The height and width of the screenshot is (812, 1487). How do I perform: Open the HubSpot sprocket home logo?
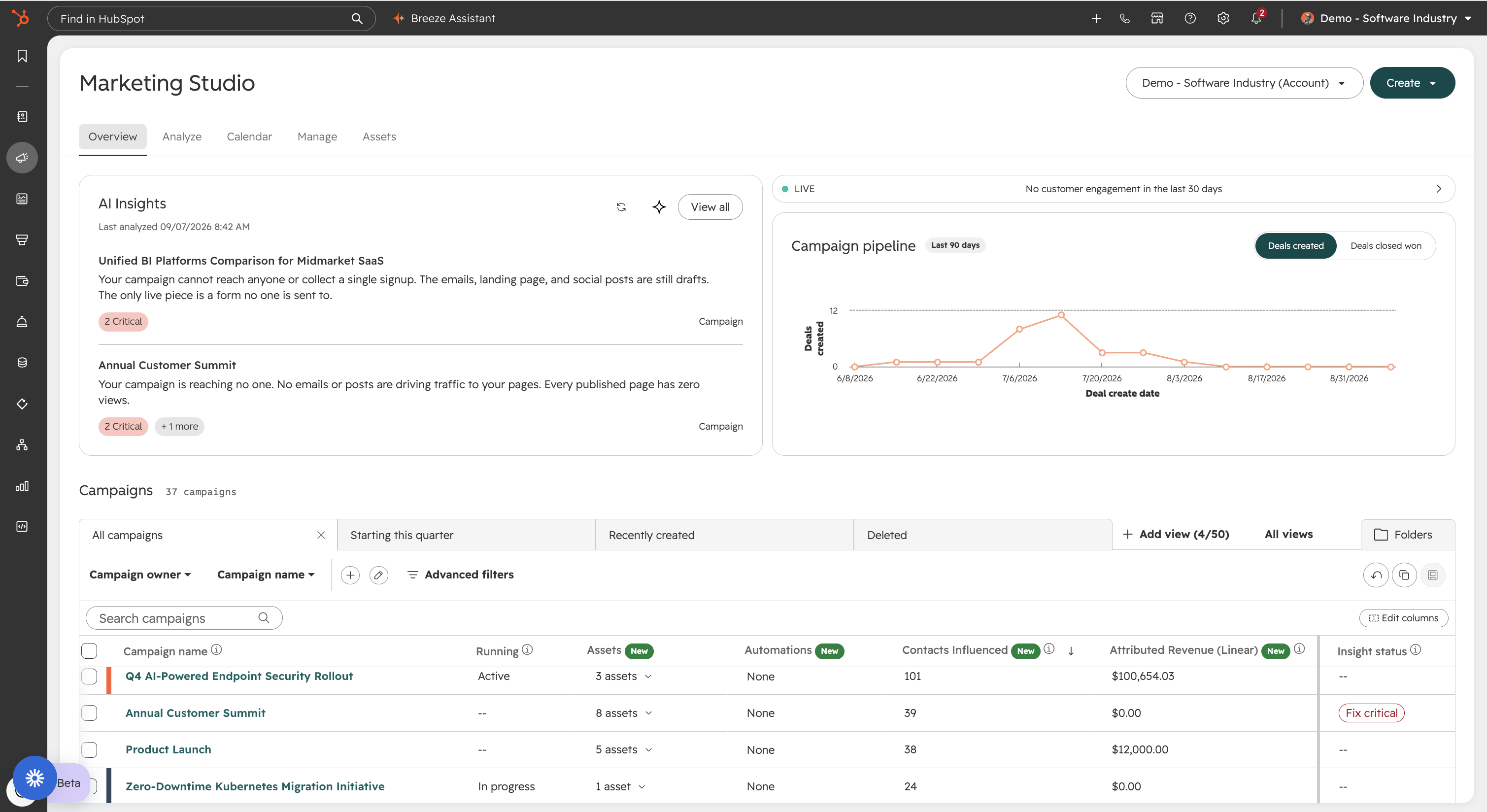pyautogui.click(x=20, y=18)
